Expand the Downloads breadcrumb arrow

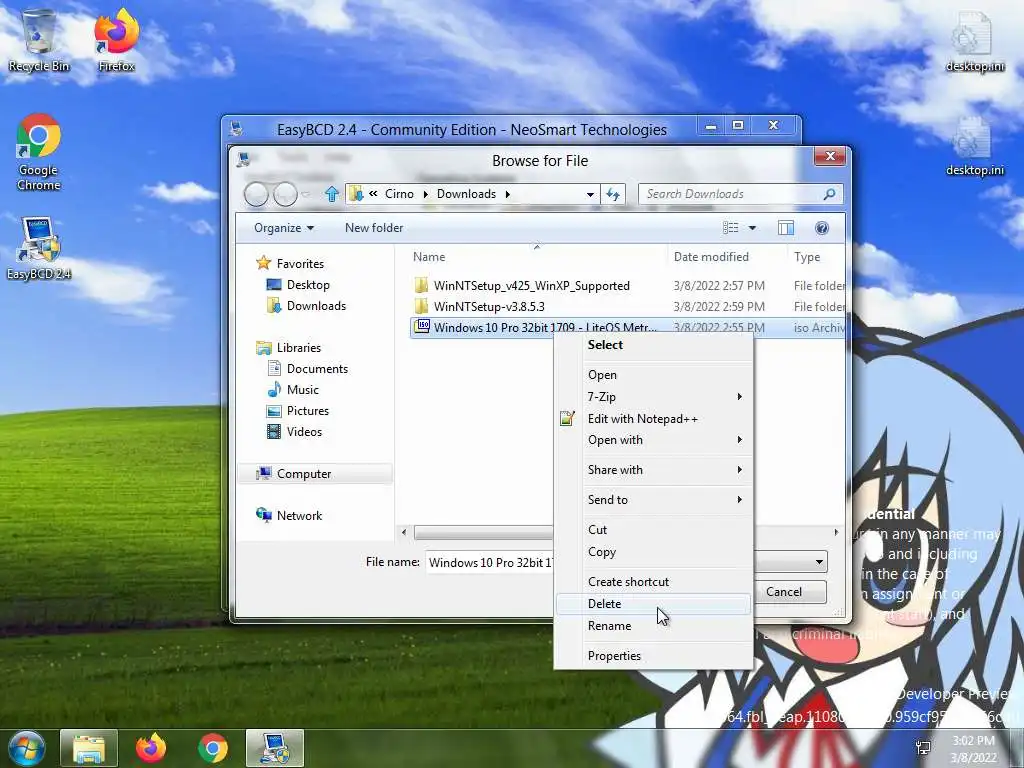point(507,194)
